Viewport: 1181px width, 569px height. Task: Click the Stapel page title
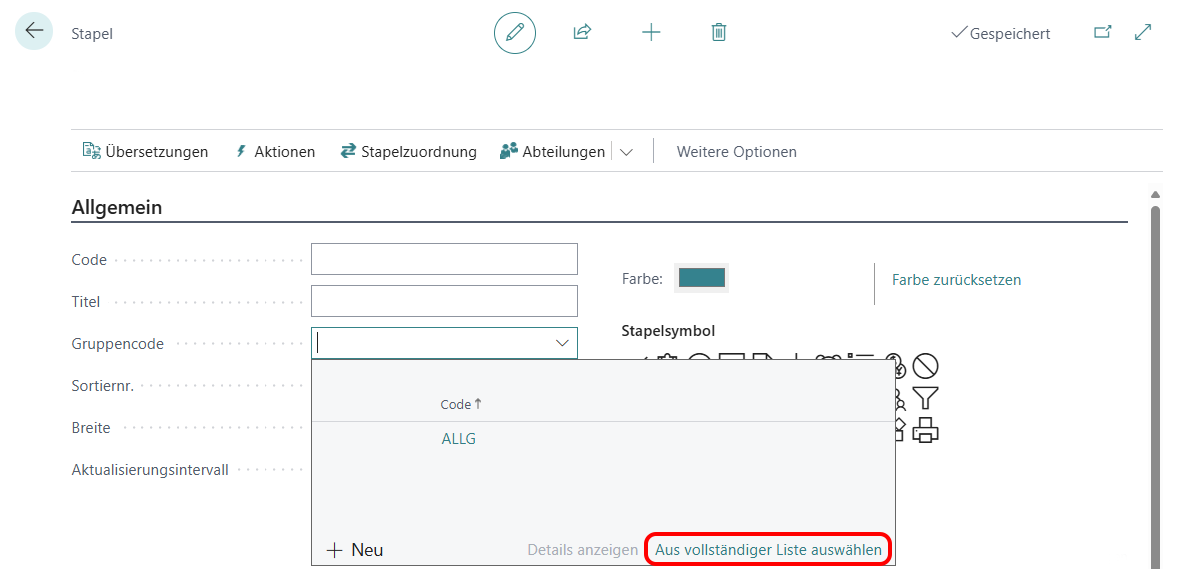[x=92, y=34]
